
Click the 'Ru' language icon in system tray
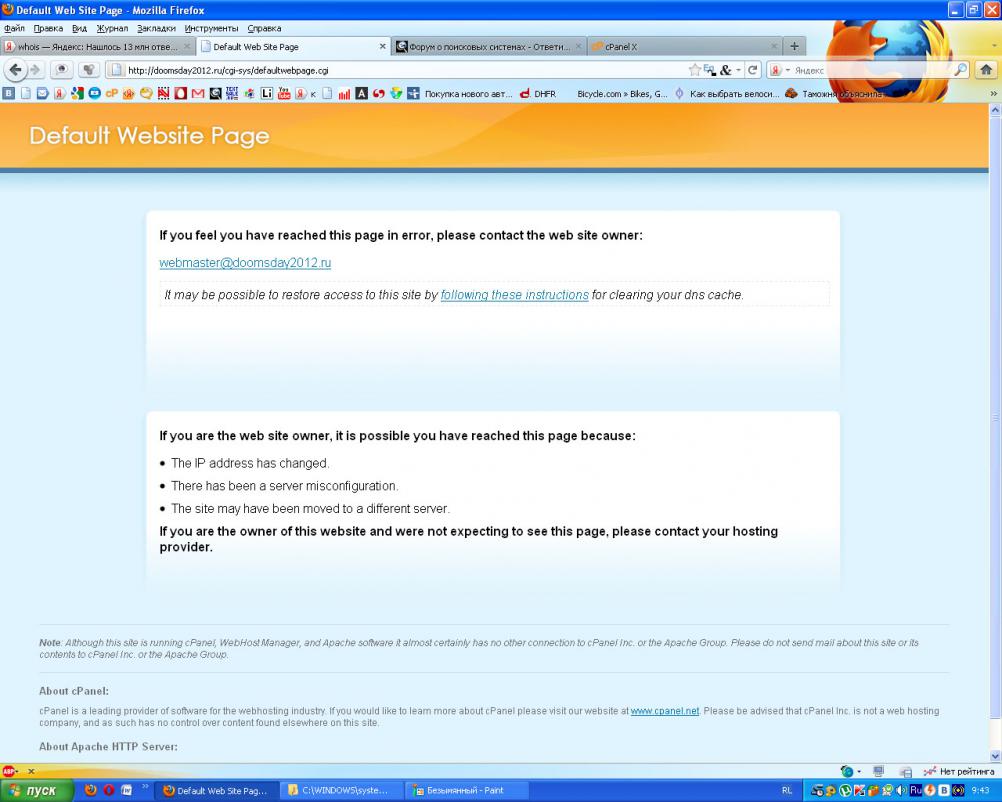point(916,790)
